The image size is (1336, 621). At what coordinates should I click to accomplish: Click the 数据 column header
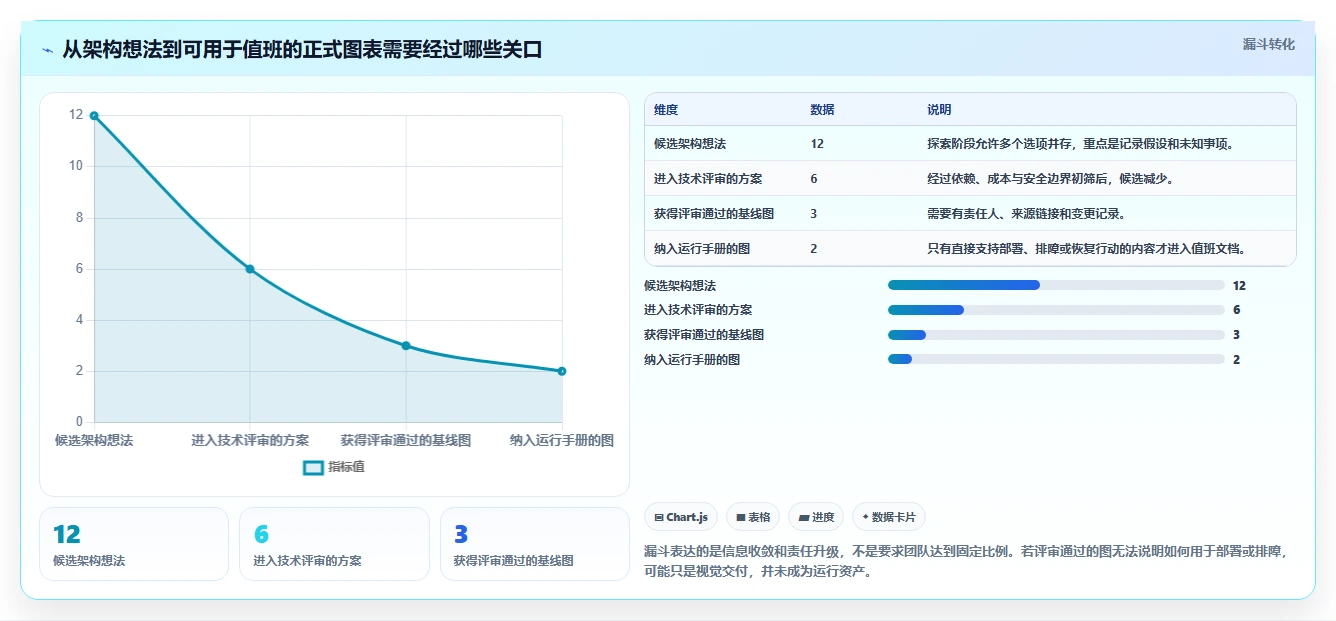tap(822, 110)
